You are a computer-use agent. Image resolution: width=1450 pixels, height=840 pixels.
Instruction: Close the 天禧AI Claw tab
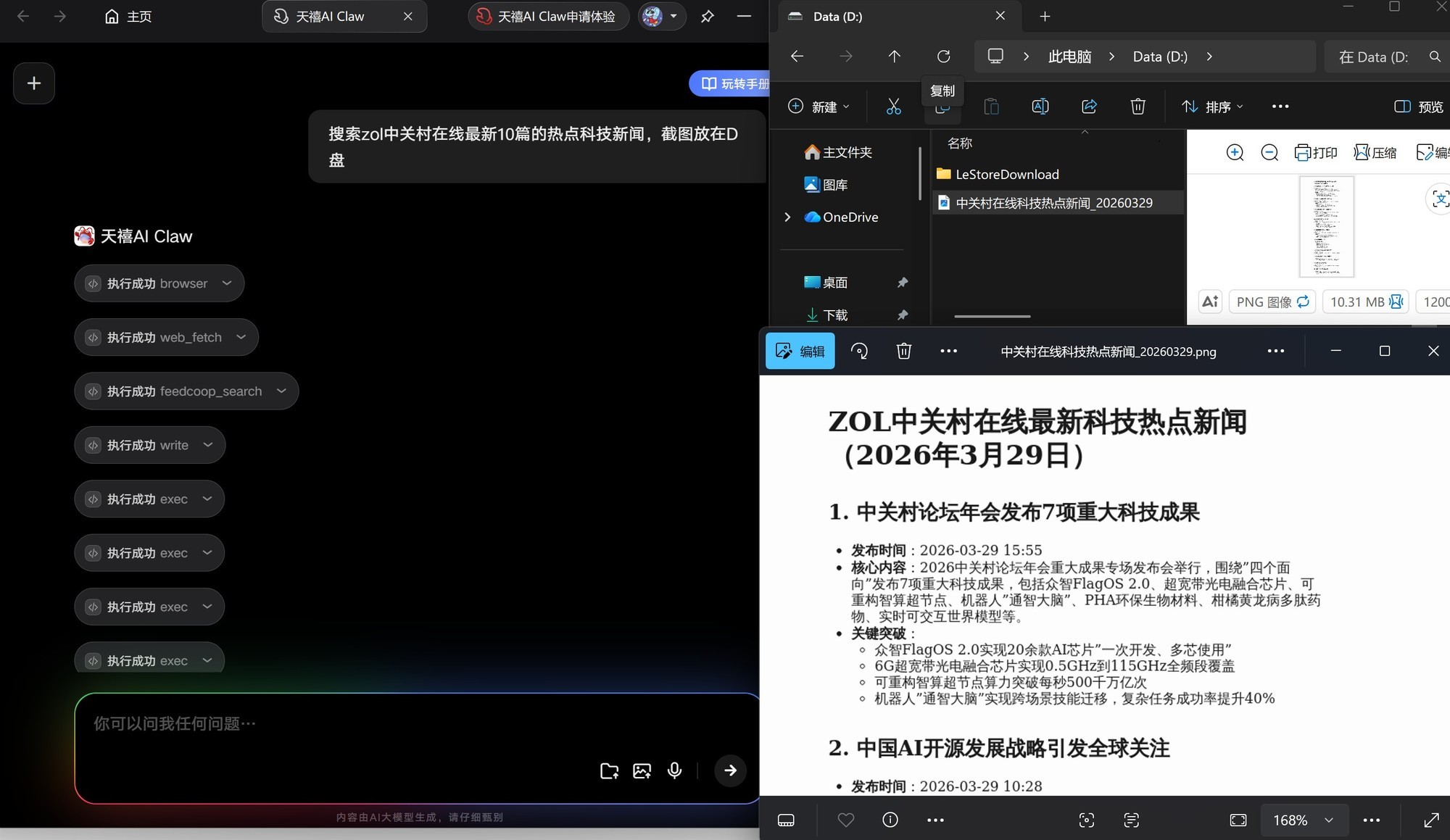pos(408,17)
